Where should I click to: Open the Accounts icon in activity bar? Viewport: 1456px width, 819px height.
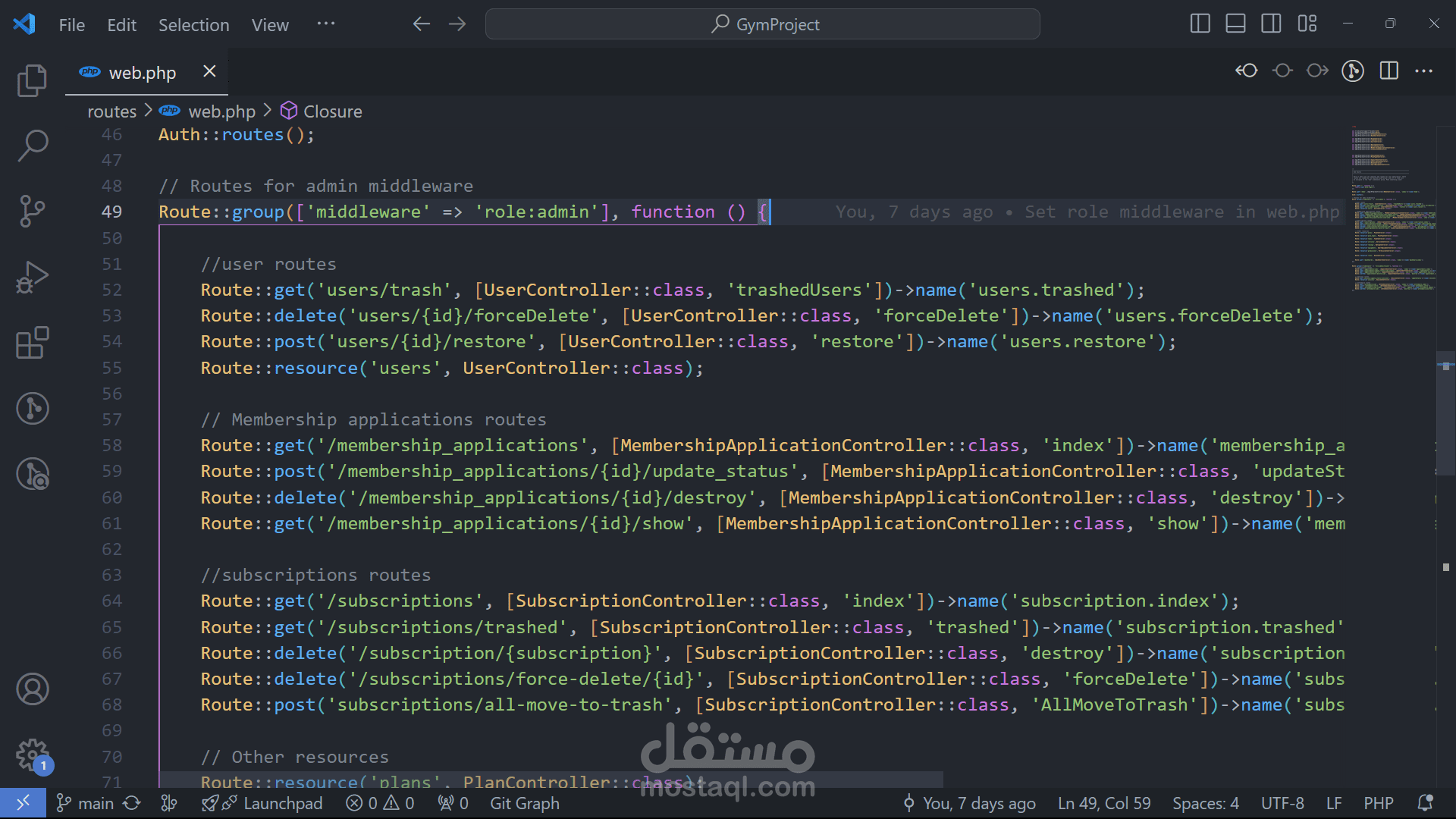click(32, 689)
